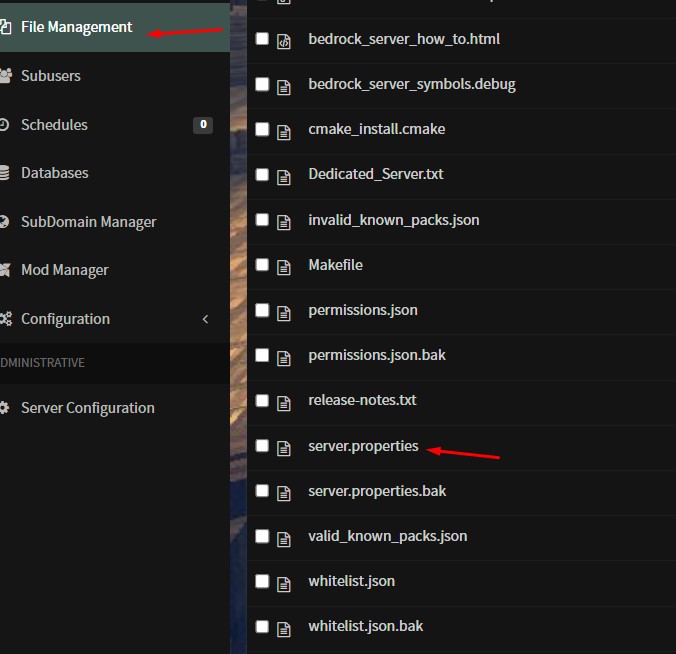
Task: Select checkbox beside permissions.json.bak
Action: click(262, 355)
